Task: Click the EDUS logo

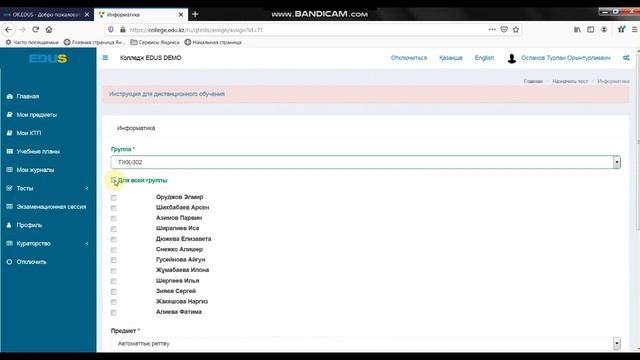Action: tap(48, 59)
